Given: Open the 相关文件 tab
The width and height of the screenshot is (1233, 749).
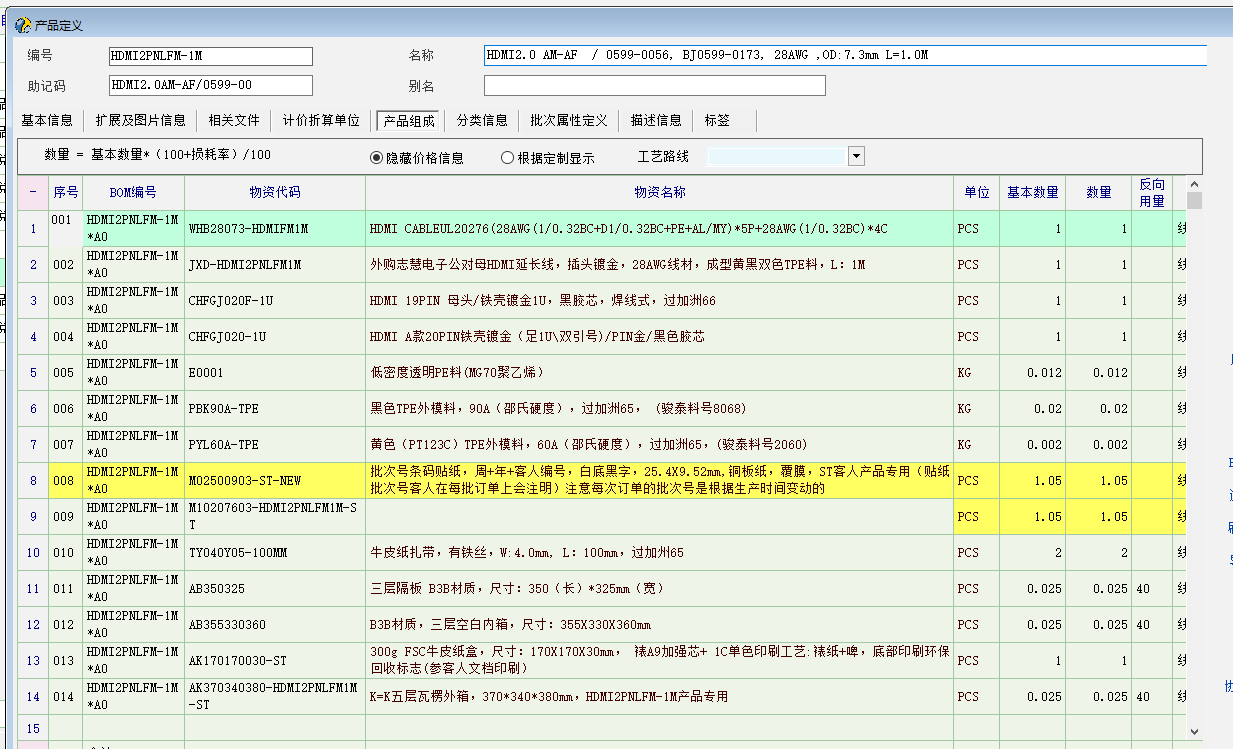Looking at the screenshot, I should 234,121.
